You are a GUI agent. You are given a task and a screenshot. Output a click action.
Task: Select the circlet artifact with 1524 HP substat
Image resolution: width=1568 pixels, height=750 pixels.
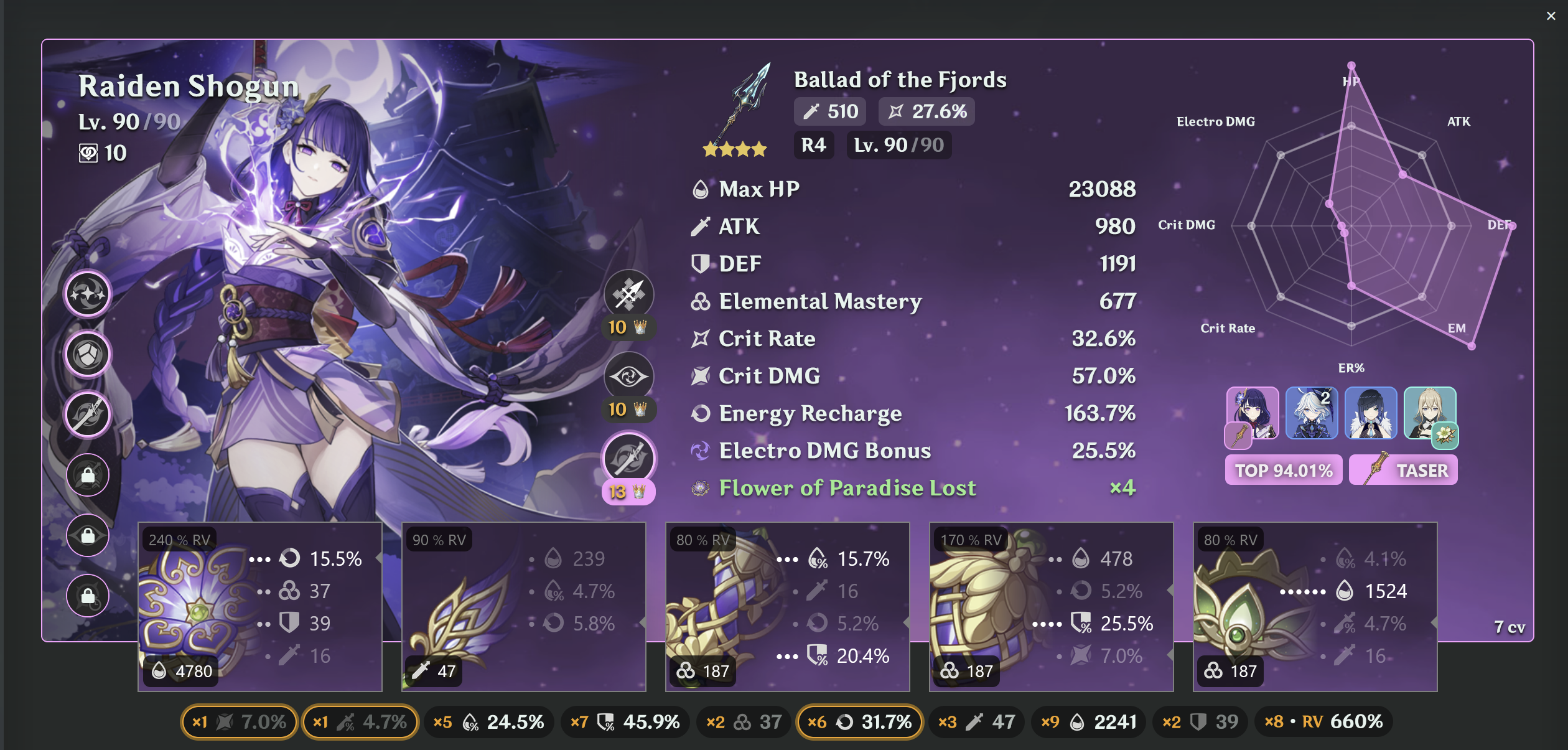(x=1315, y=607)
